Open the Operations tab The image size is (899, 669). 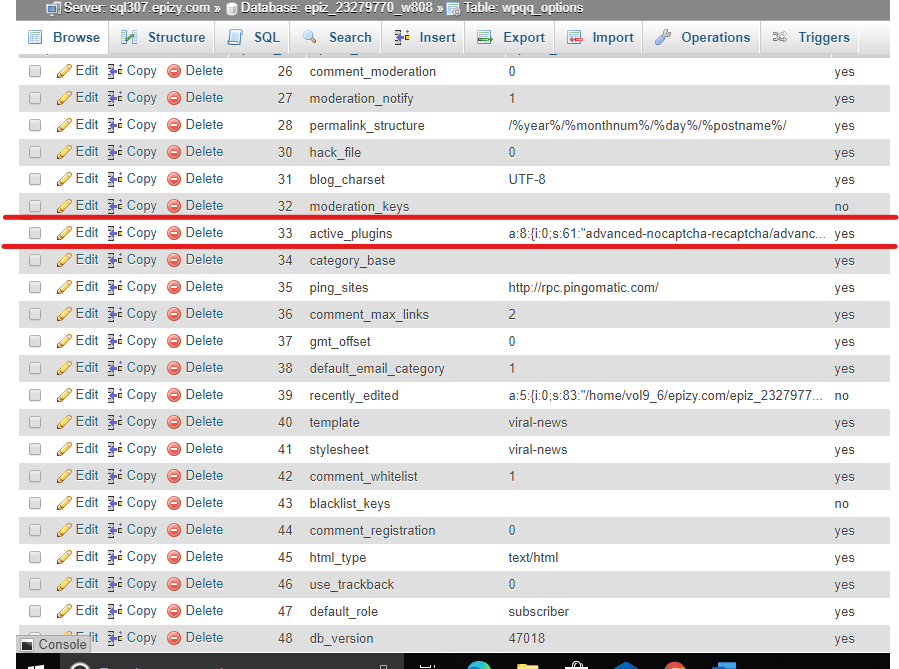pyautogui.click(x=702, y=37)
